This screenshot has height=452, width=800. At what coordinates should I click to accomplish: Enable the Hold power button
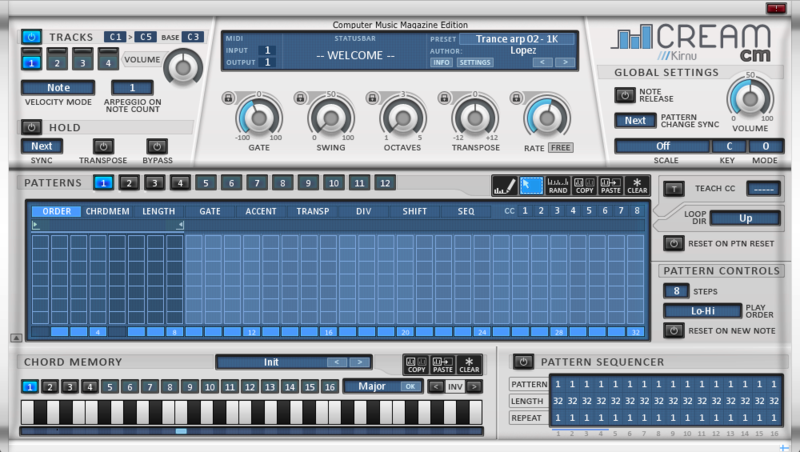(x=31, y=127)
